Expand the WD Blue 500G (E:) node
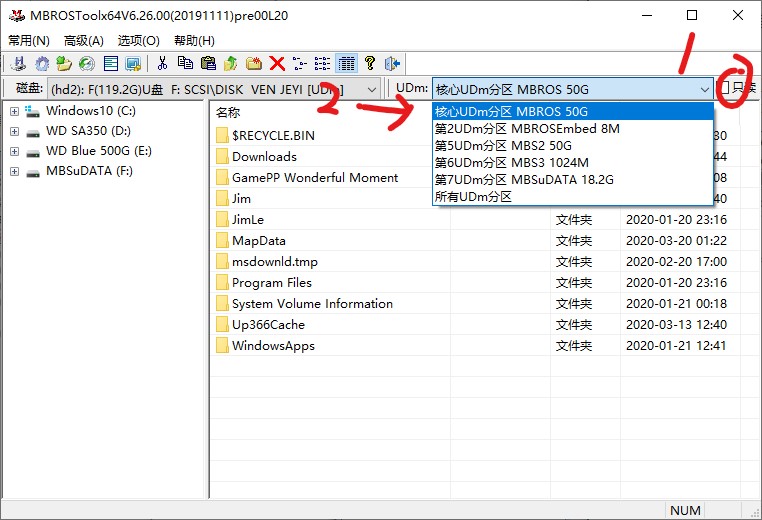The height and width of the screenshot is (520, 762). (x=14, y=151)
